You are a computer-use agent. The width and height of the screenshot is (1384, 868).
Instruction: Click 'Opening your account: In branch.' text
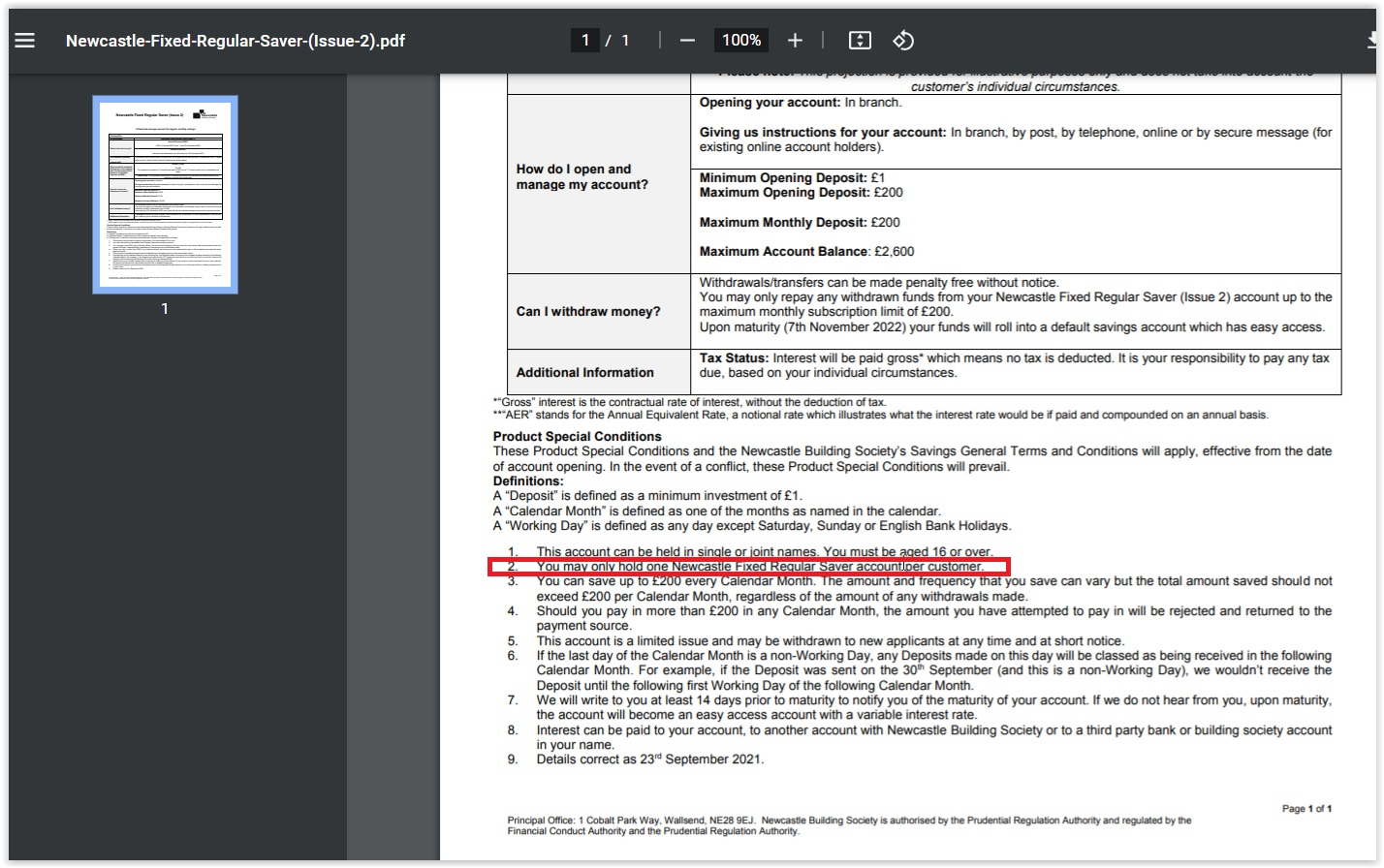801,103
